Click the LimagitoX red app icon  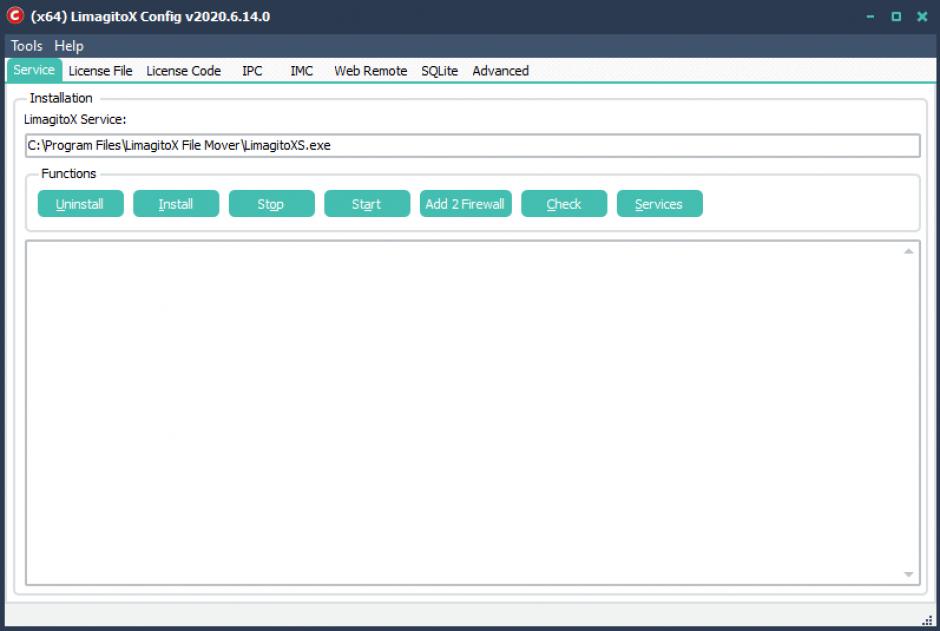pyautogui.click(x=15, y=16)
